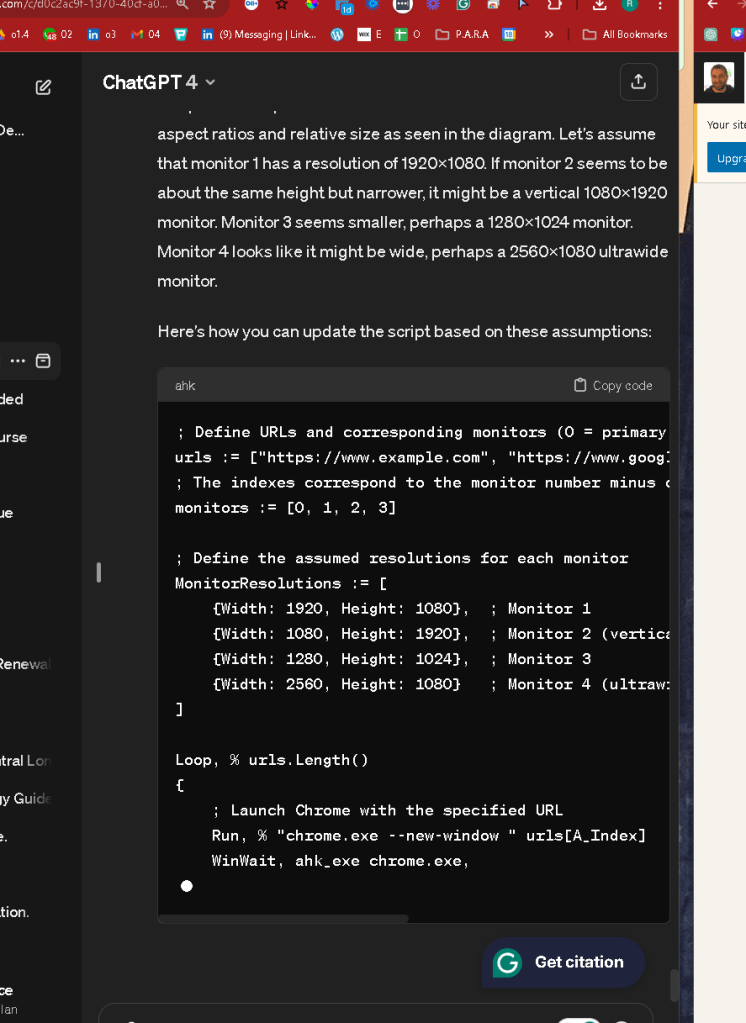Click the 'Loop, % urls.Length()' line
Image resolution: width=746 pixels, height=1023 pixels.
tap(272, 760)
